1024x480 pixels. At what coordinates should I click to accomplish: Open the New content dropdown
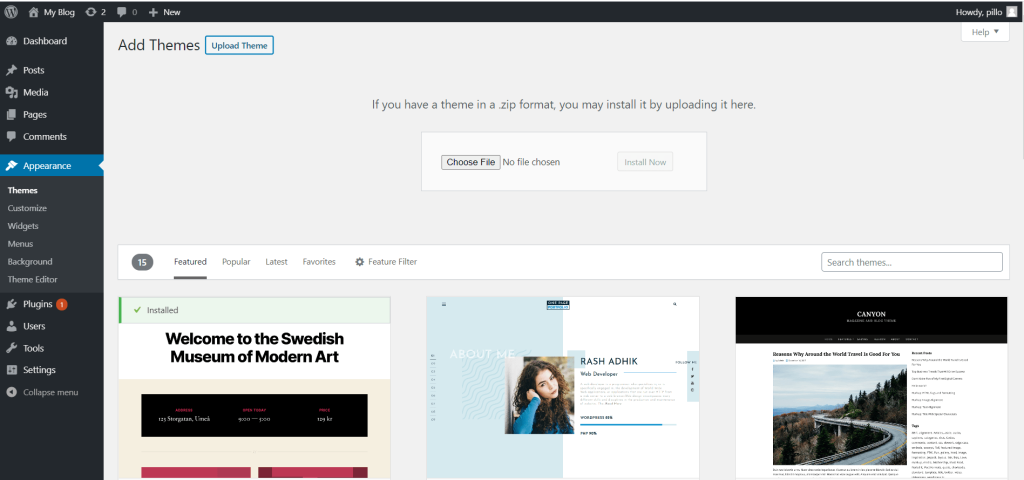[x=165, y=12]
